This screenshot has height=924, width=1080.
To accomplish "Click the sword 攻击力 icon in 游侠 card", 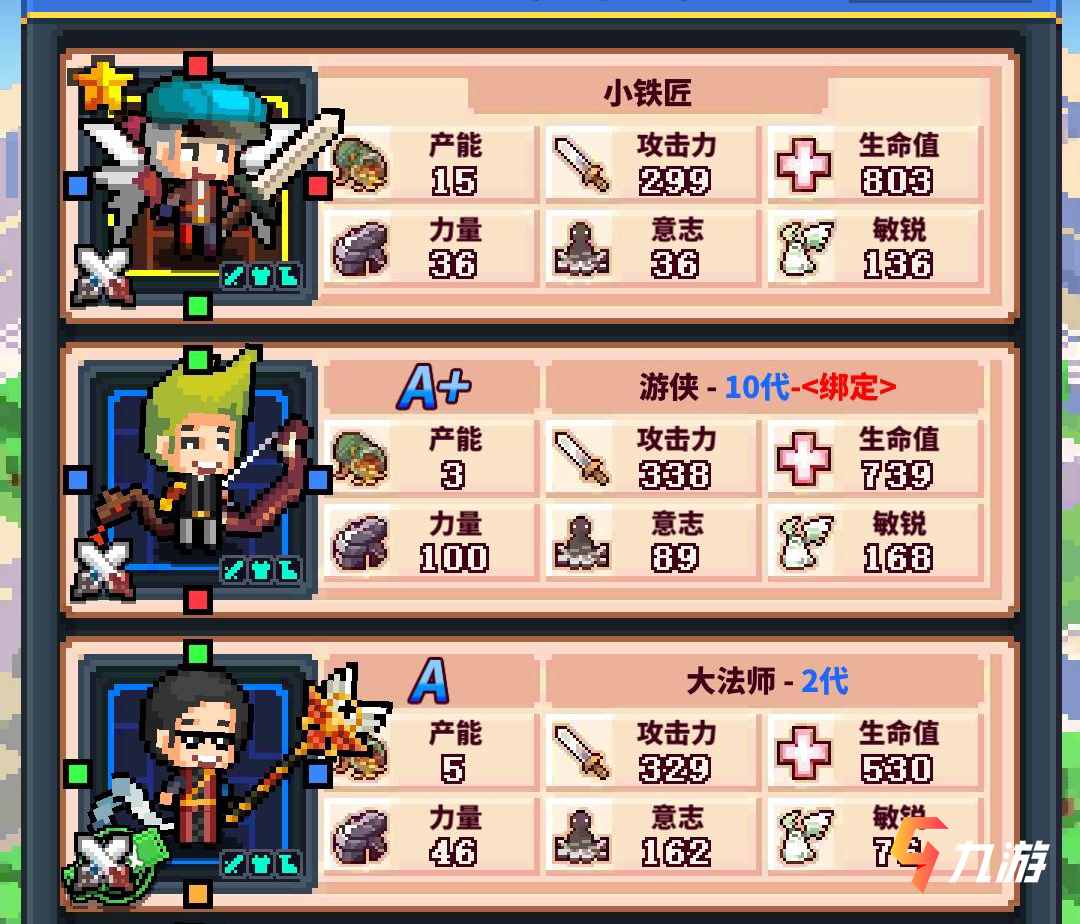I will click(582, 458).
